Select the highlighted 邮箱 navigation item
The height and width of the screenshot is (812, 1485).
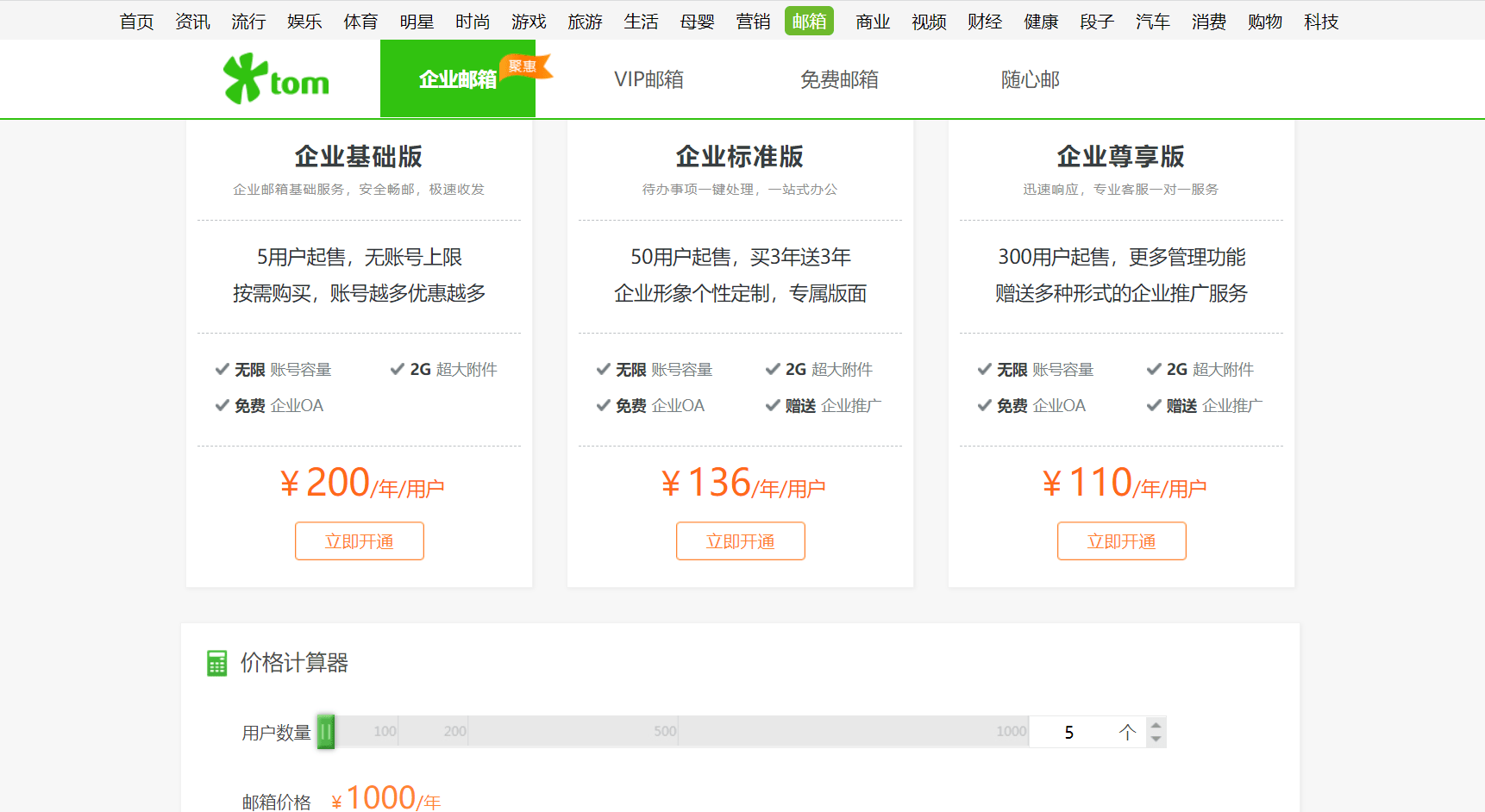click(x=809, y=21)
